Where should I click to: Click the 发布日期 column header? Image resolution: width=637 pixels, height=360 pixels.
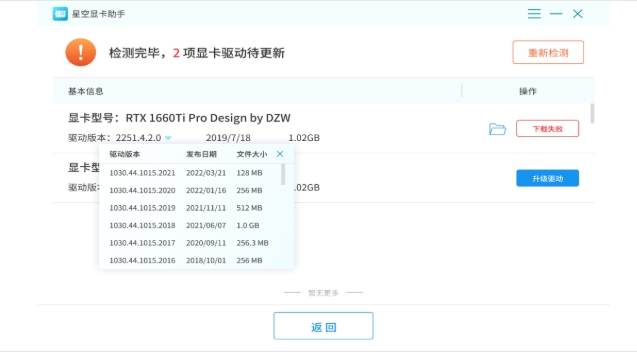202,154
